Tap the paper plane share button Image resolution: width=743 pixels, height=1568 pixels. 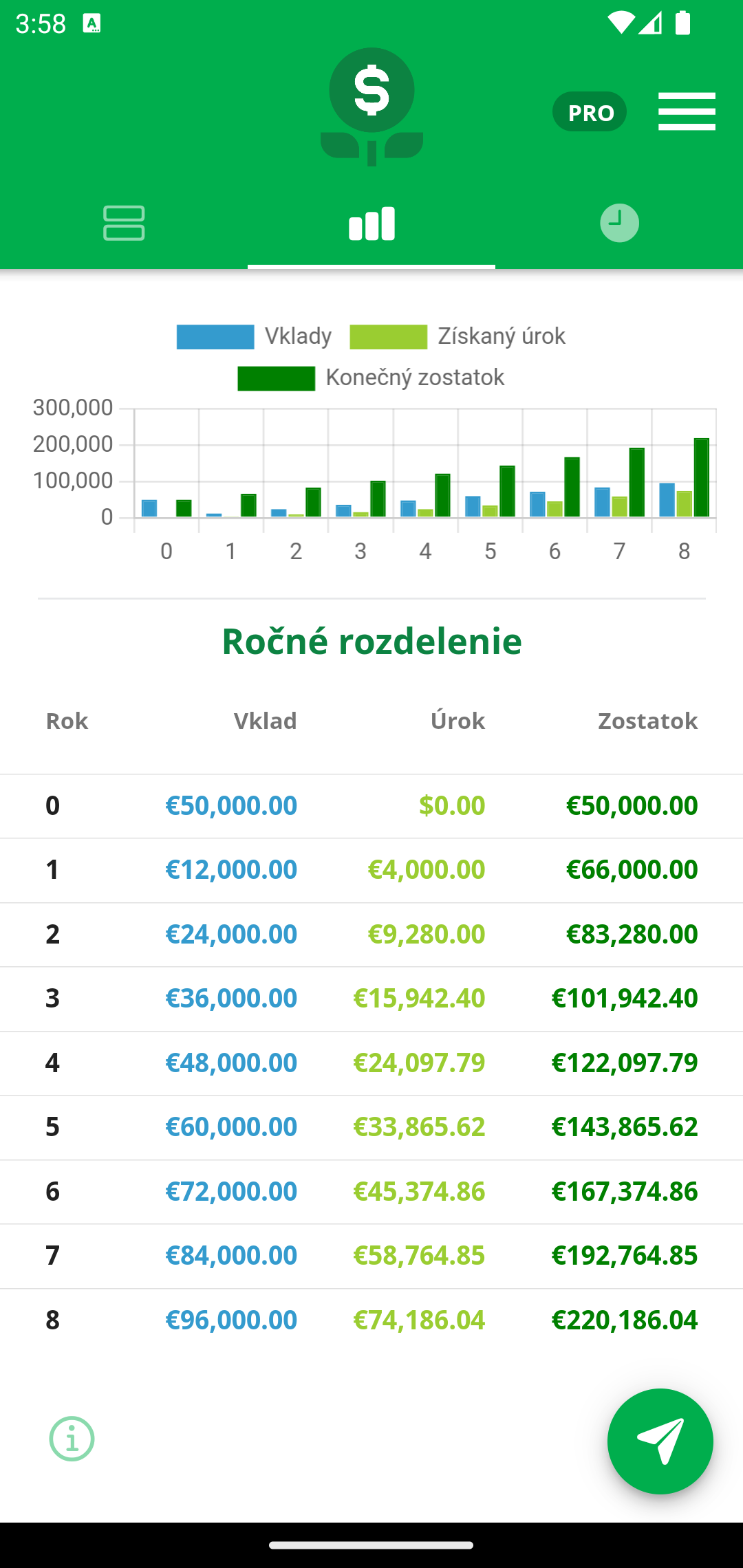coord(660,1441)
